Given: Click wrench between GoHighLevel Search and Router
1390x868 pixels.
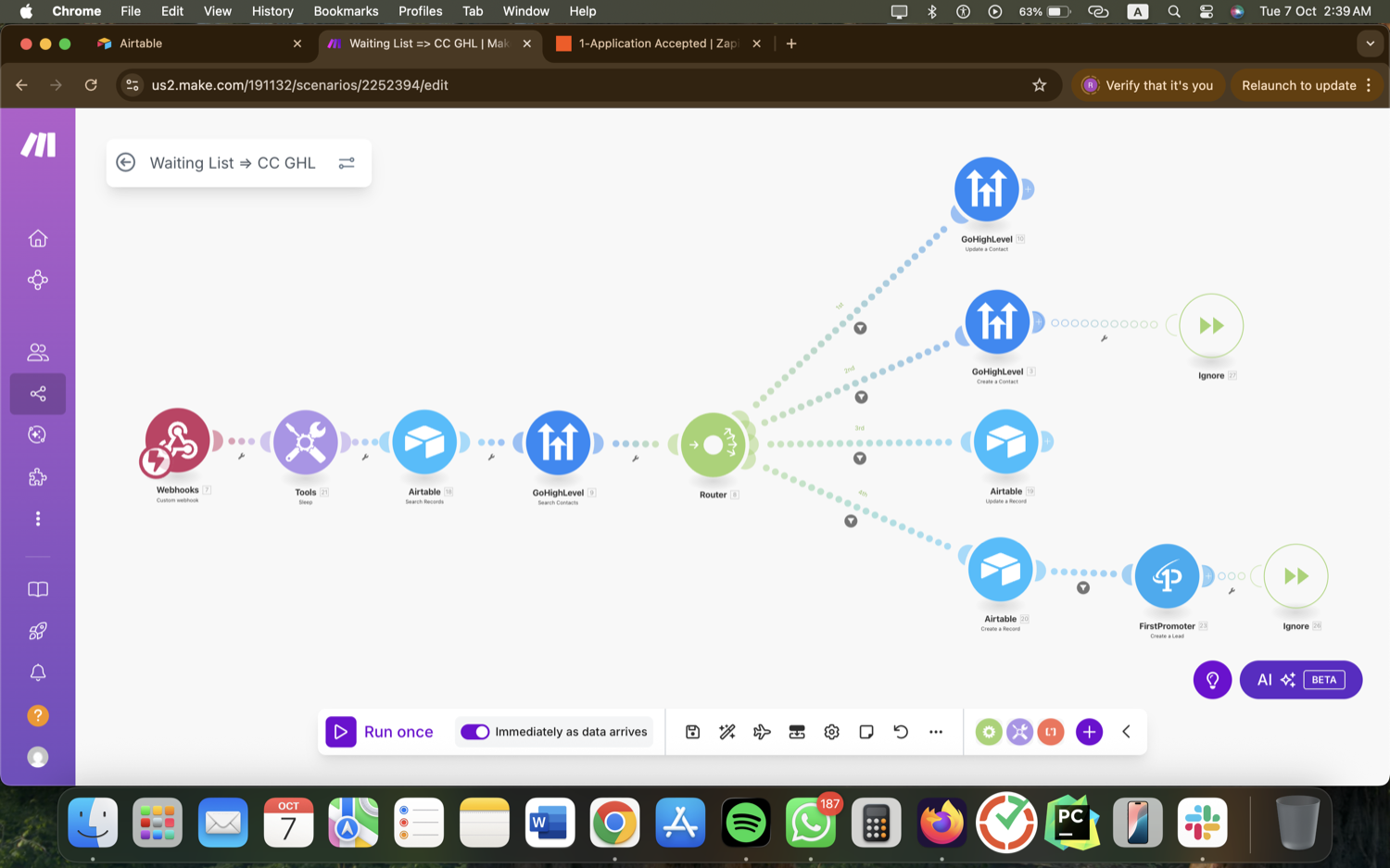Looking at the screenshot, I should pos(635,459).
